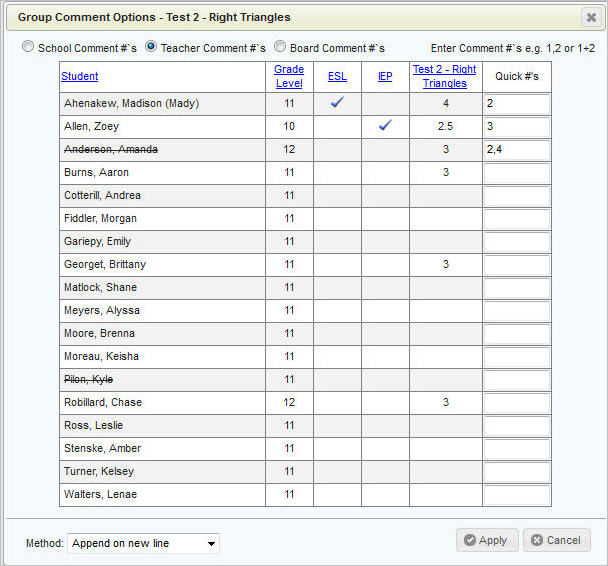Click the ESL column header link

[337, 77]
